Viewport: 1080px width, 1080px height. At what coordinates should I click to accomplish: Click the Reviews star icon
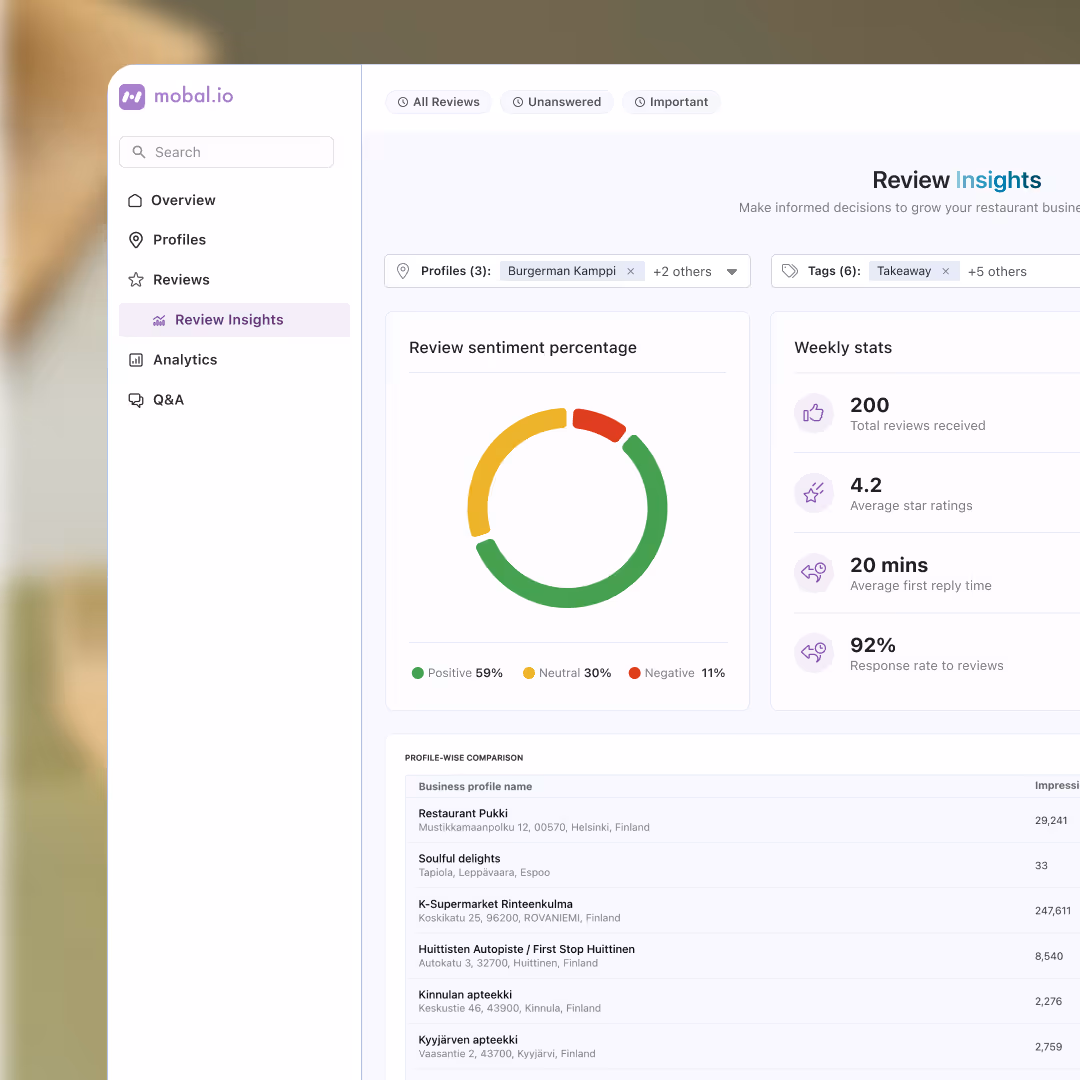[x=136, y=280]
